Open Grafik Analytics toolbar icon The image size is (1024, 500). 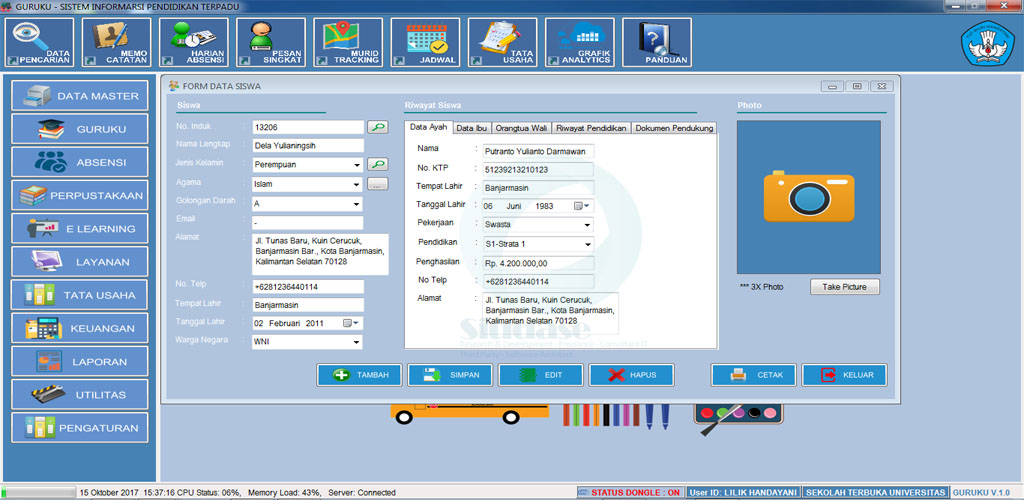[580, 43]
